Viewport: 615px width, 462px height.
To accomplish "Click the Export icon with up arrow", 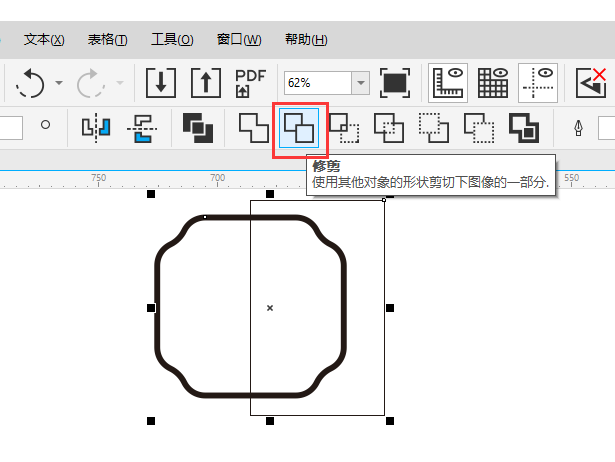I will (206, 83).
